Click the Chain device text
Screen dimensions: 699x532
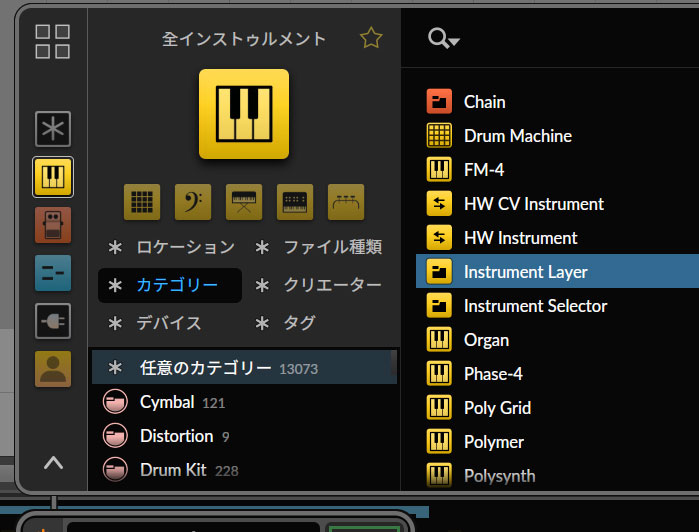tap(485, 102)
